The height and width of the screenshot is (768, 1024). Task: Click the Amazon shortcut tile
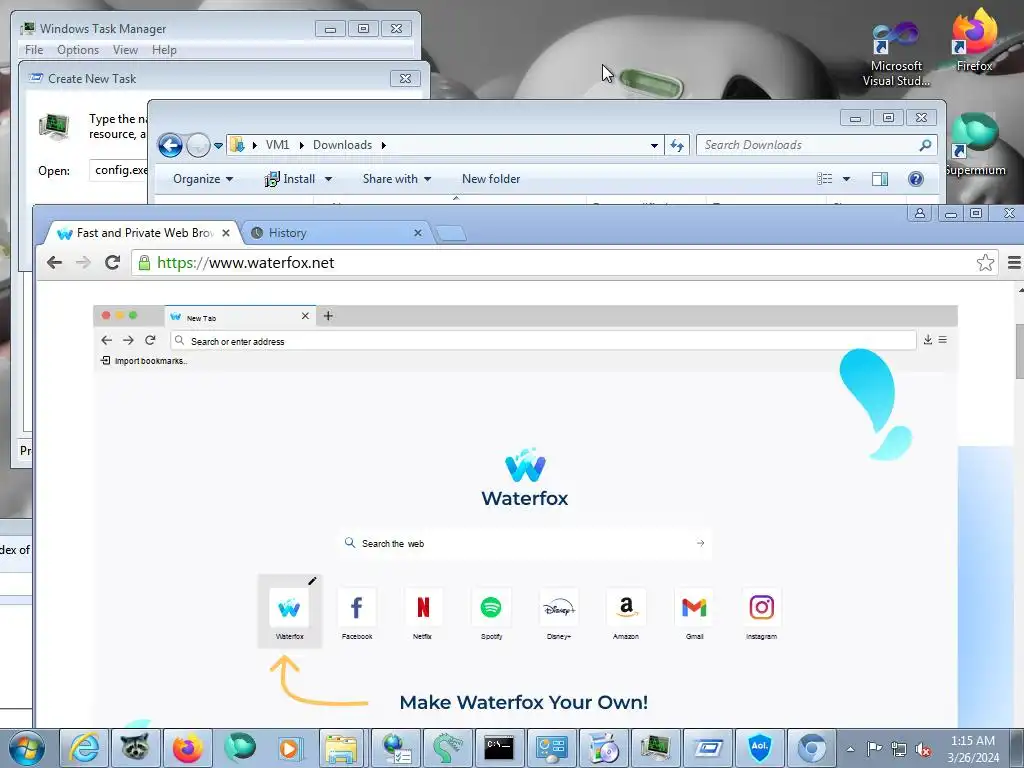[x=626, y=613]
